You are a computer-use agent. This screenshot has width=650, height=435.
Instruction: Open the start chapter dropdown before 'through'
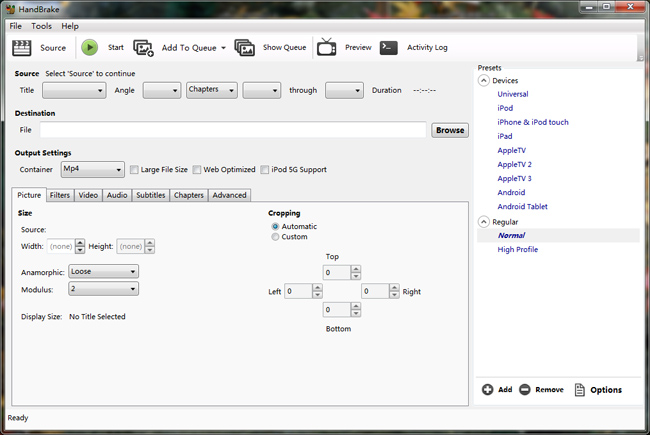click(262, 90)
